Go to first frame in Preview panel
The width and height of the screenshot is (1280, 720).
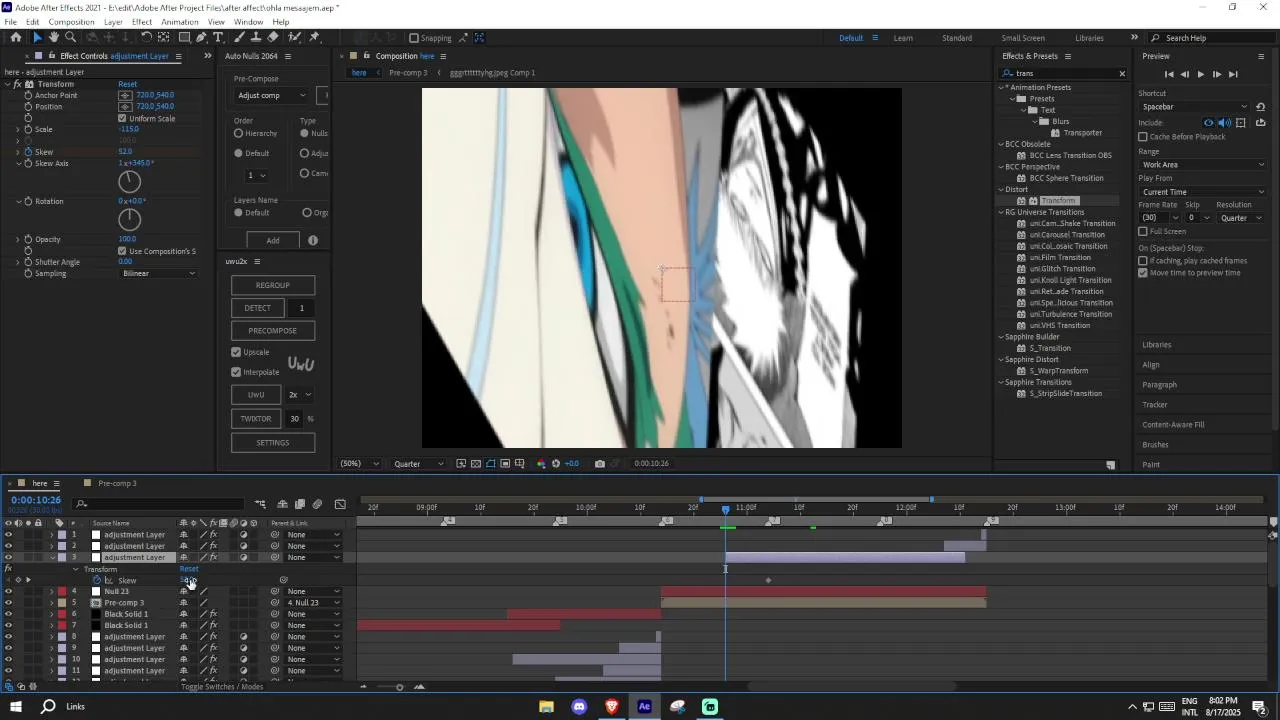(x=1169, y=74)
